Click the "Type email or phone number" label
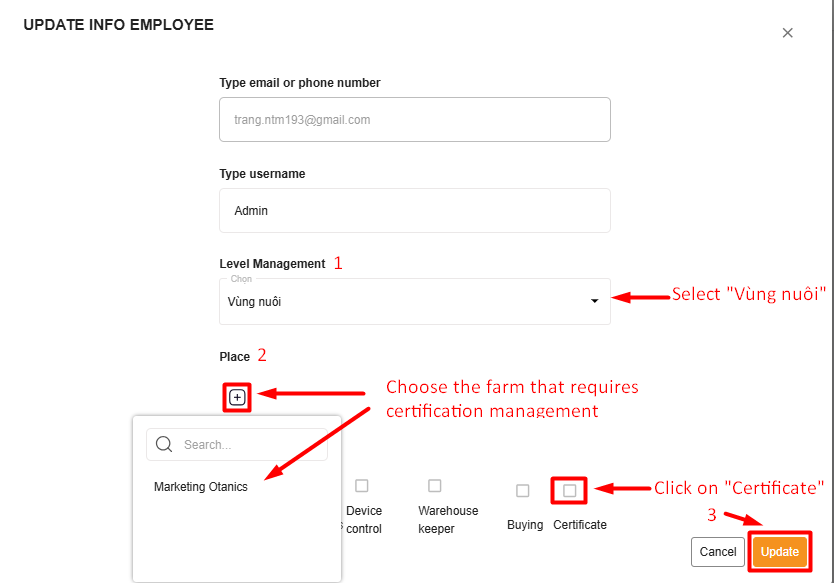 300,83
